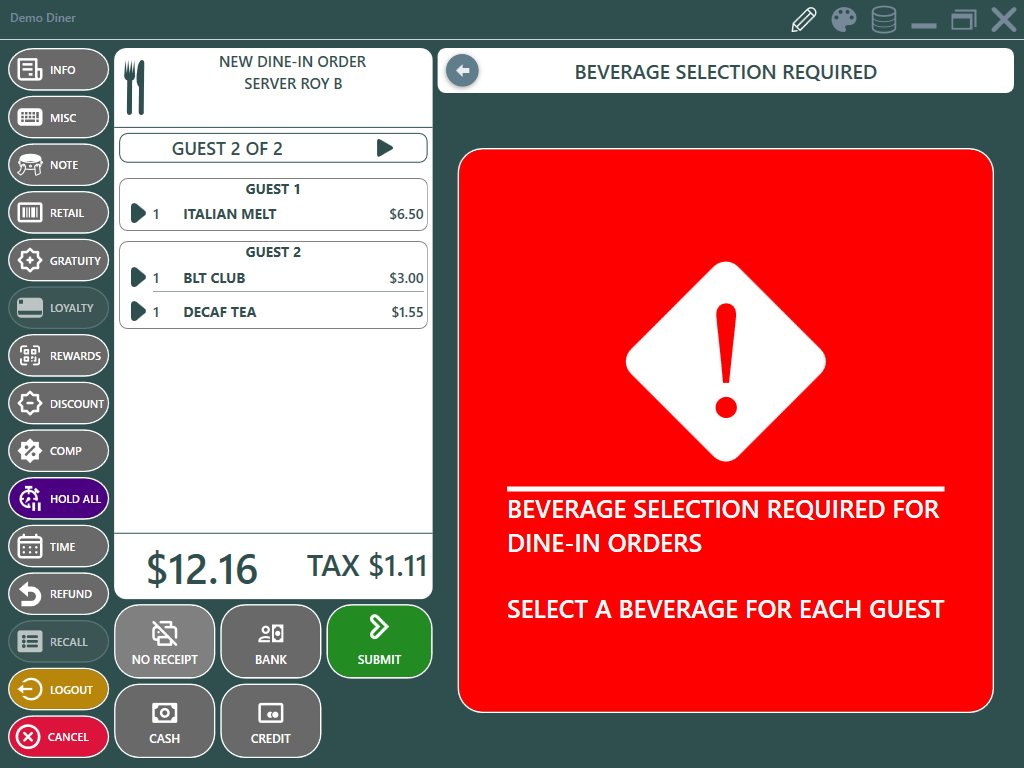Select Credit card payment button
This screenshot has width=1024, height=768.
[x=271, y=721]
